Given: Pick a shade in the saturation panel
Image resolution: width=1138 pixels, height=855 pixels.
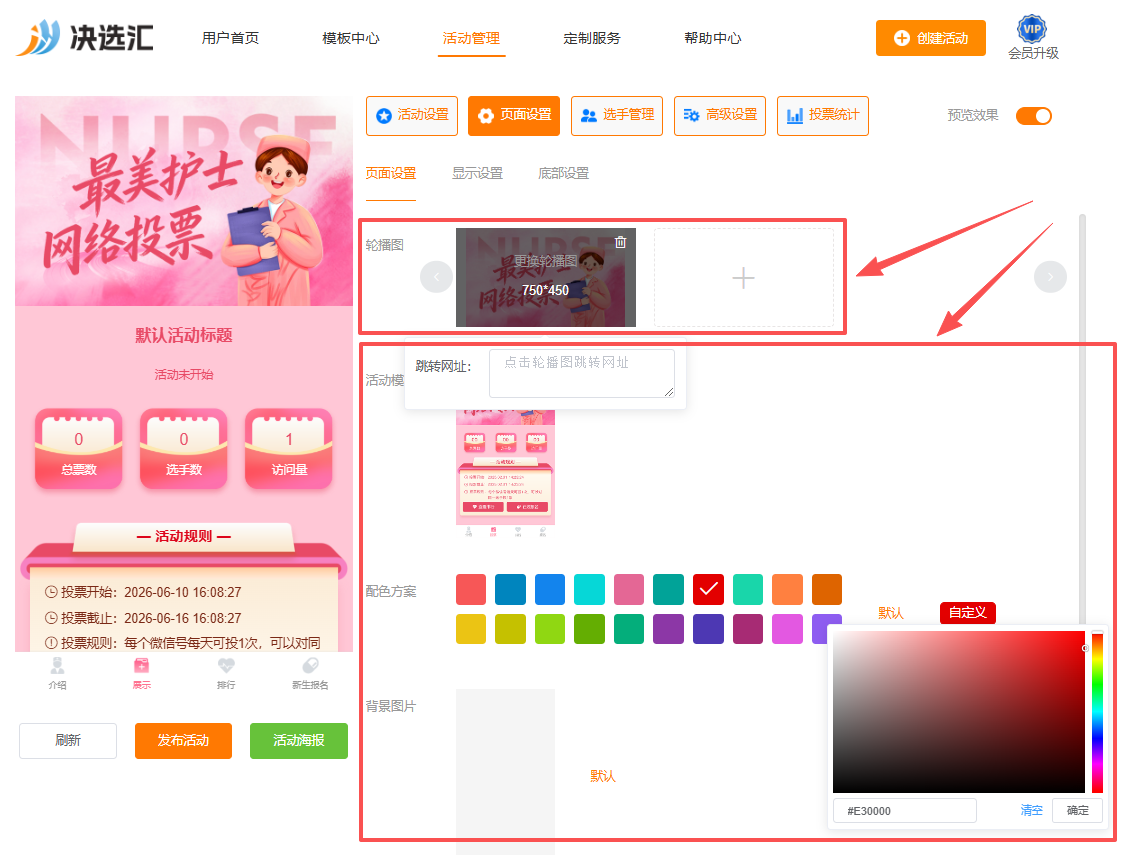Looking at the screenshot, I should click(x=959, y=711).
